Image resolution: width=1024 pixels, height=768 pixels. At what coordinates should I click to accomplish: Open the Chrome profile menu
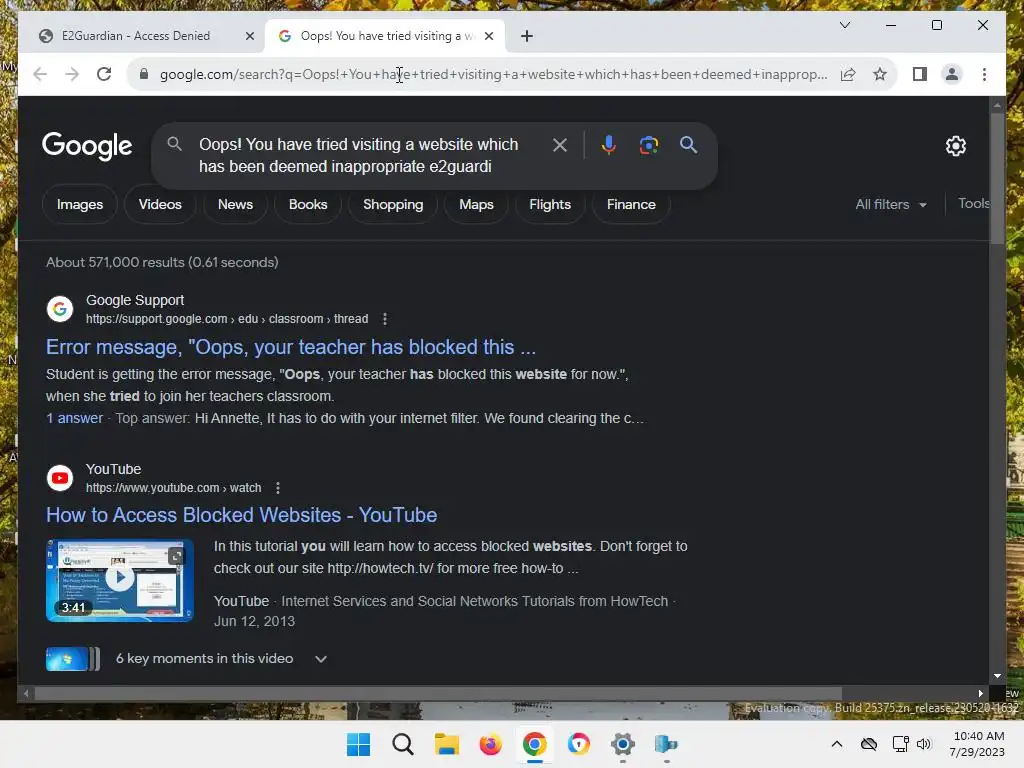952,74
